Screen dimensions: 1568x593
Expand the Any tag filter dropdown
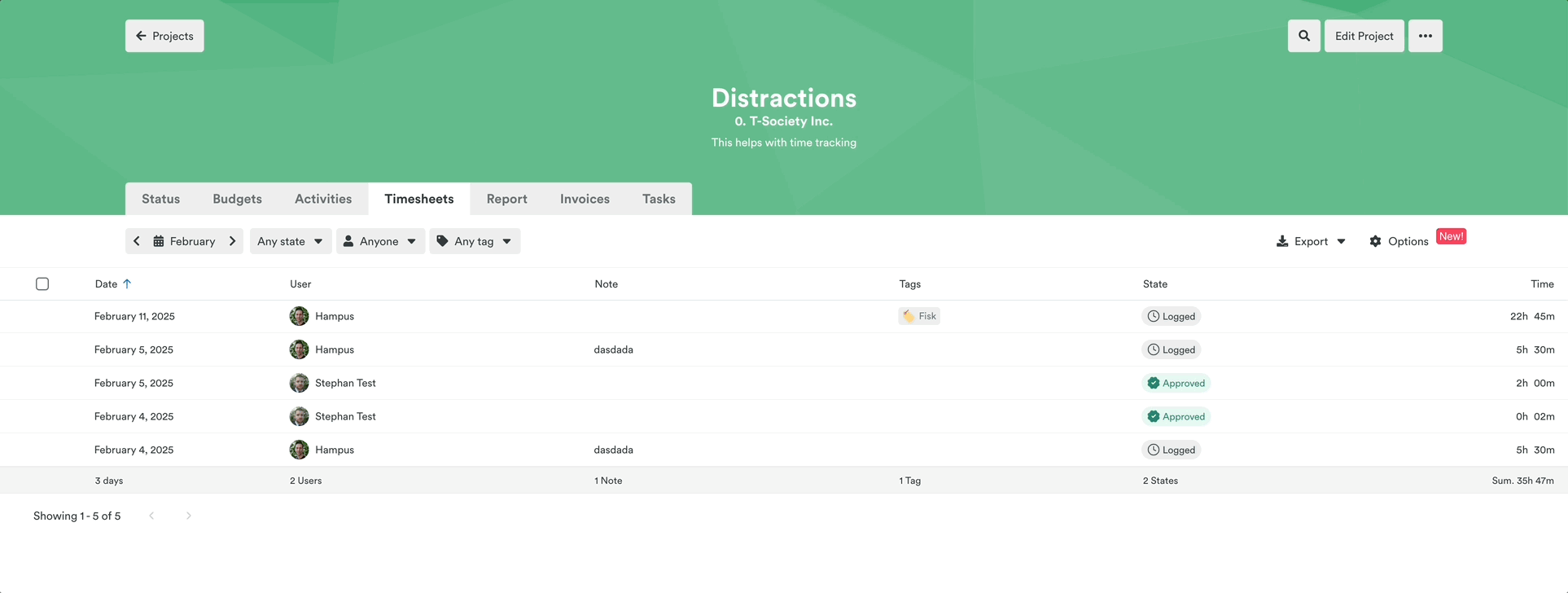point(475,241)
